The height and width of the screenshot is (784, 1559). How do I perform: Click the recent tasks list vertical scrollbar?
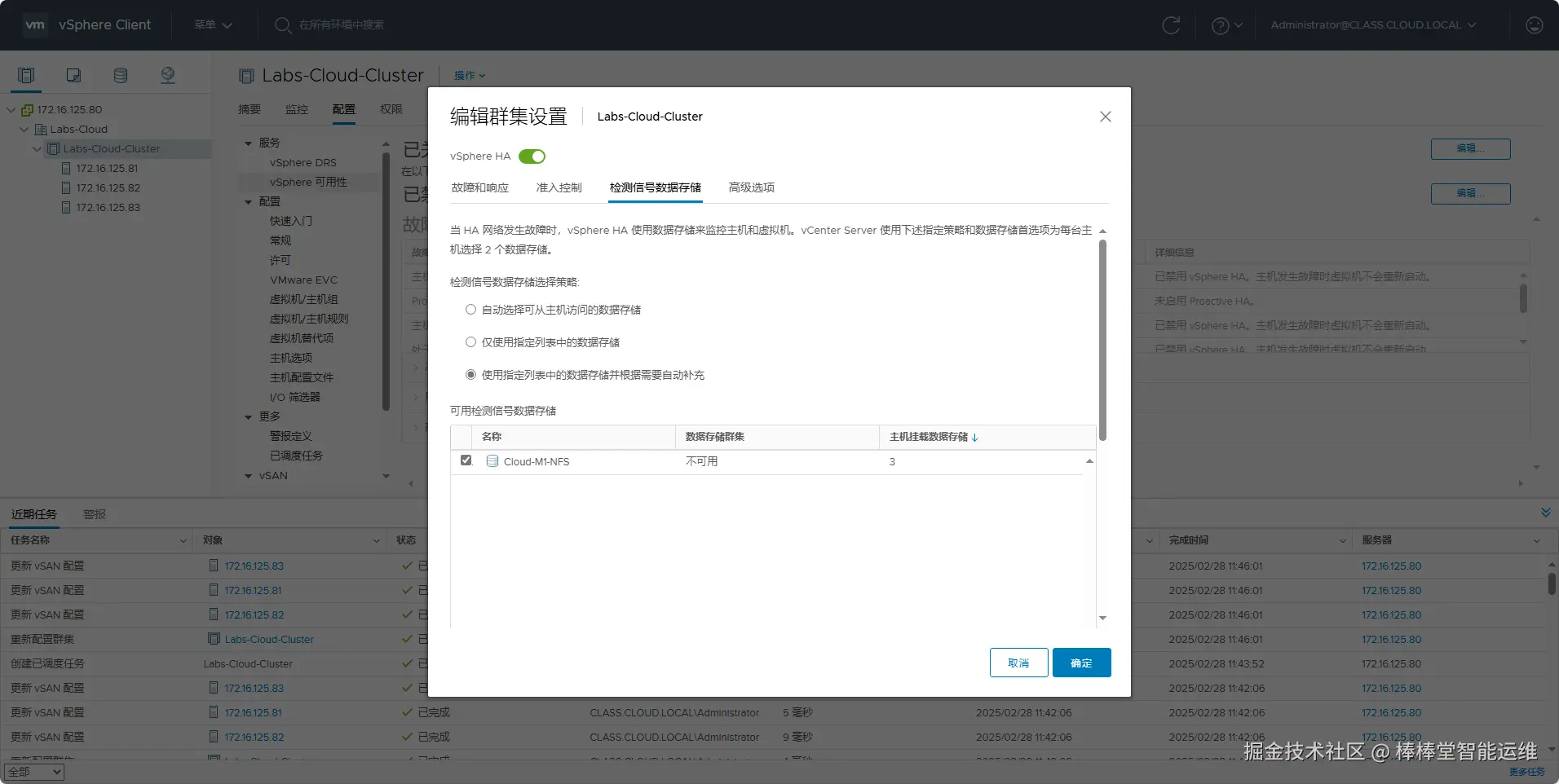tap(1552, 584)
